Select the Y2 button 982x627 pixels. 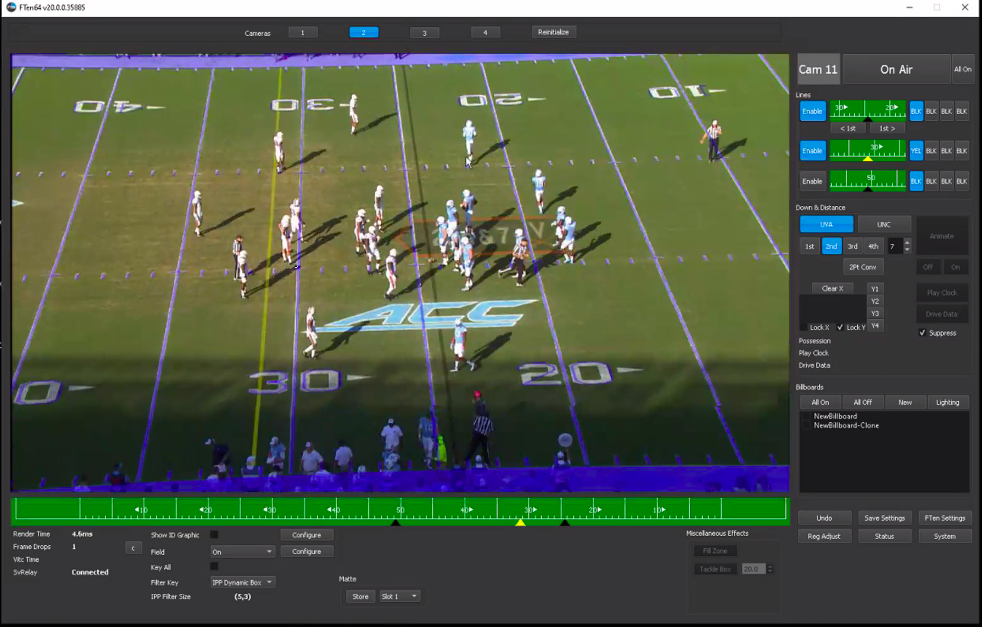pyautogui.click(x=875, y=301)
